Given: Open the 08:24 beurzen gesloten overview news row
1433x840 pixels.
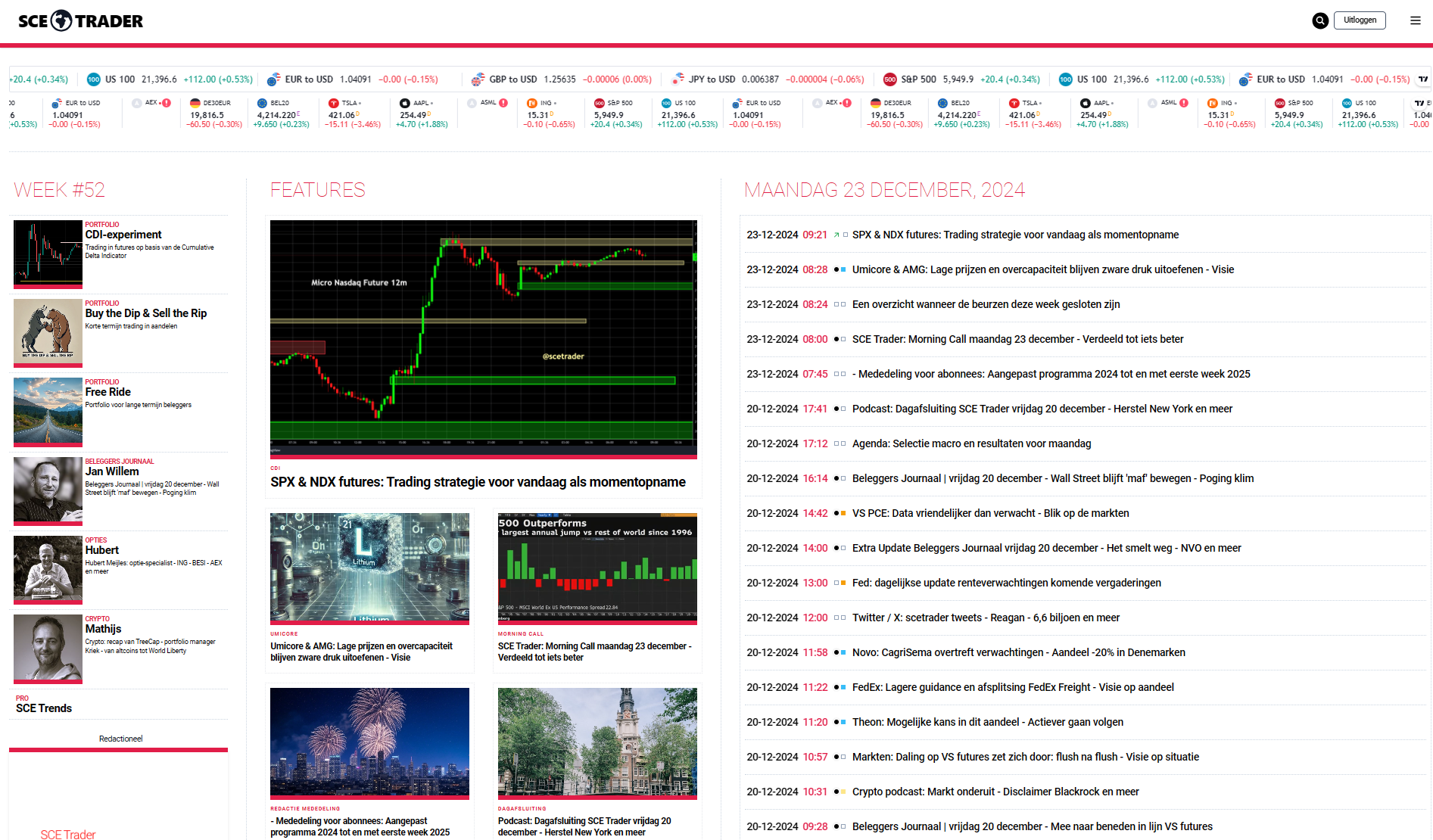Looking at the screenshot, I should point(1084,305).
